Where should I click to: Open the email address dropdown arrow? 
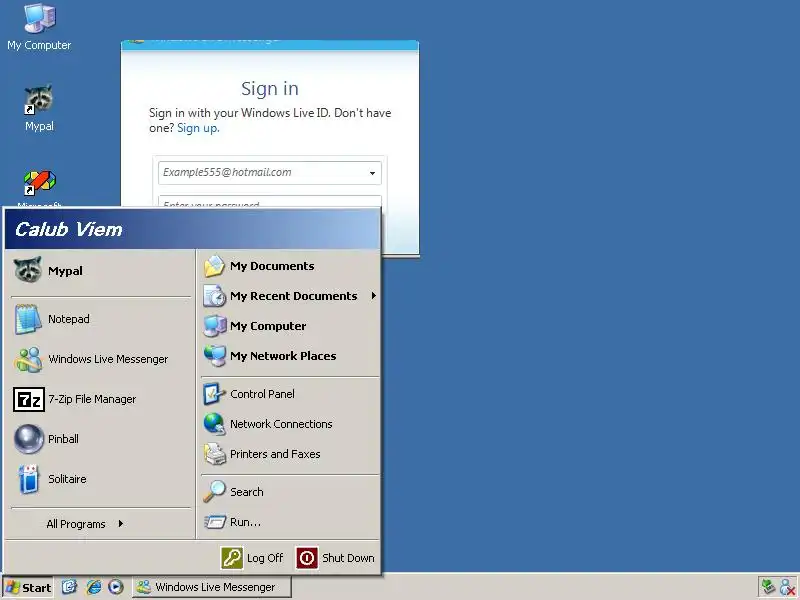pyautogui.click(x=372, y=173)
